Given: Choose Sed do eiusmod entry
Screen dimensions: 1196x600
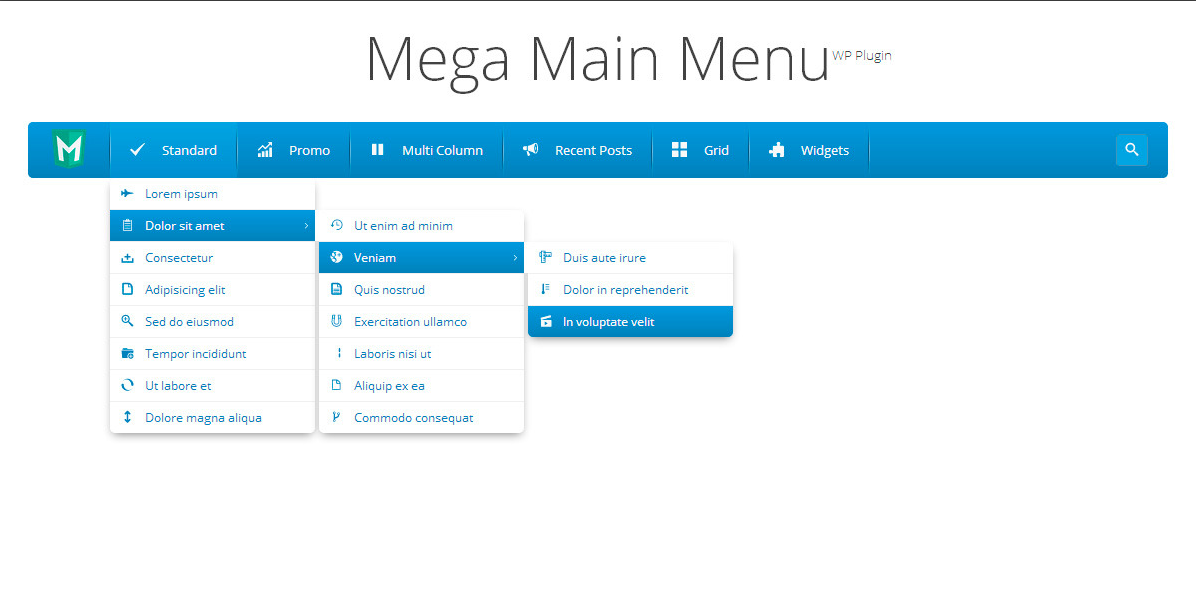Looking at the screenshot, I should point(212,322).
